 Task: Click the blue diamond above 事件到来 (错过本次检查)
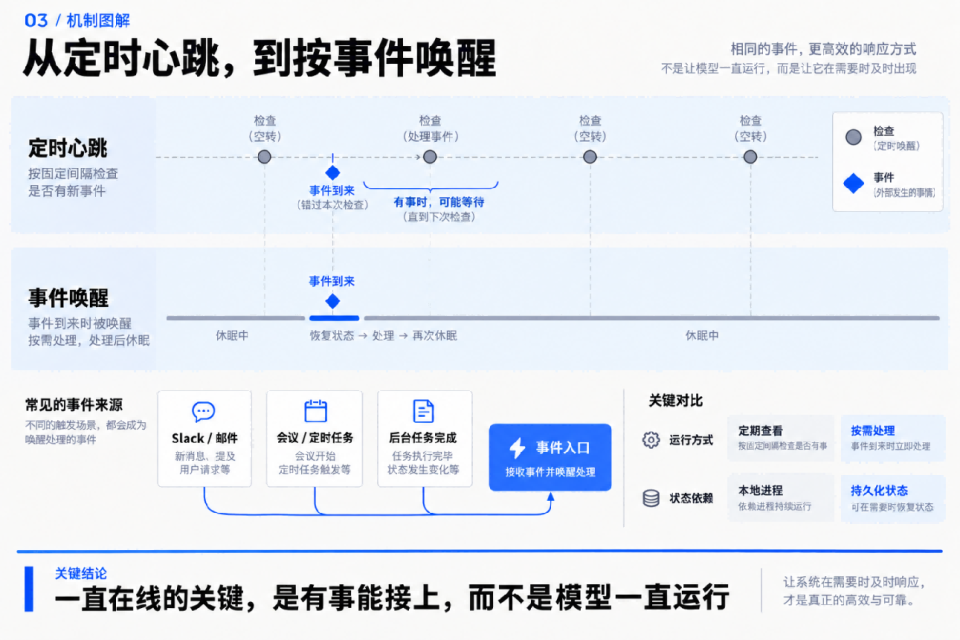332,173
